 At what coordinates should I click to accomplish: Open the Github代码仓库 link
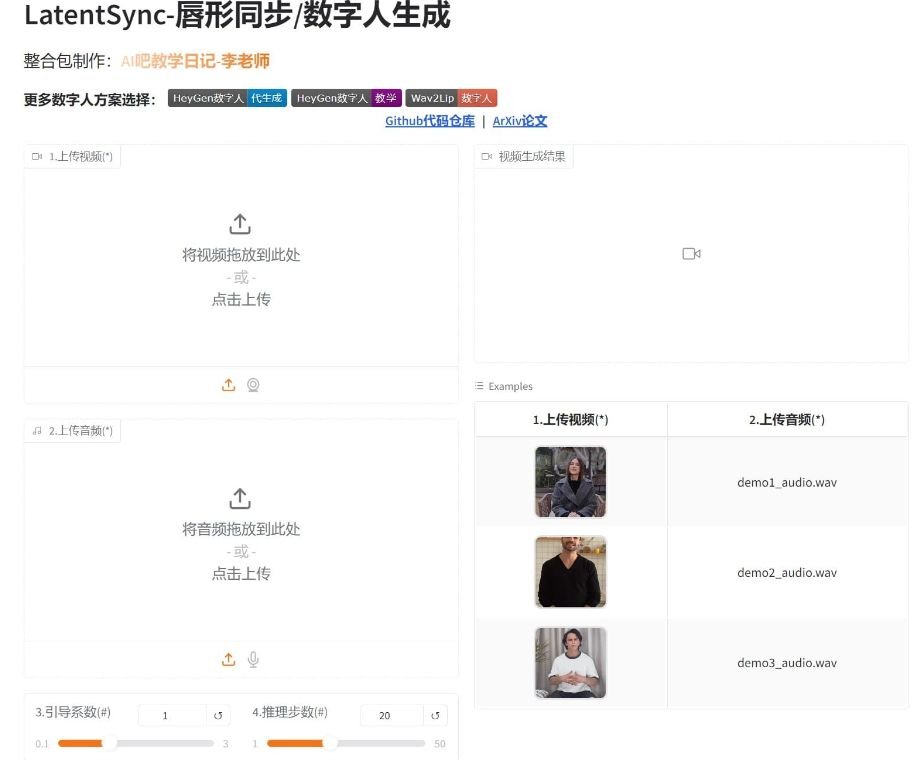[x=429, y=120]
